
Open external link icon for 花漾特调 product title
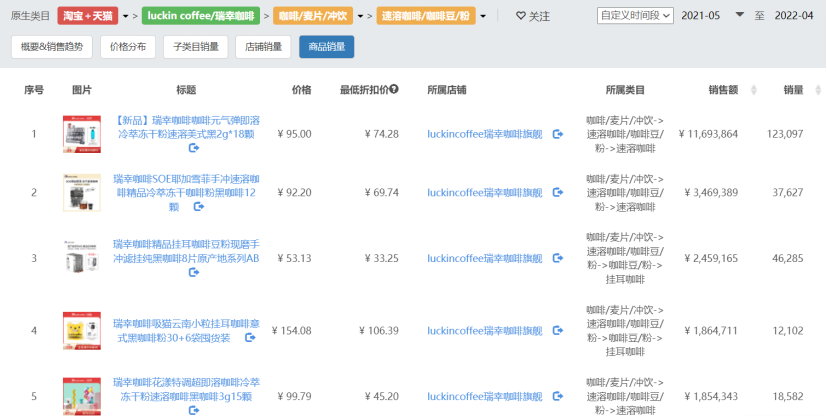[x=194, y=410]
